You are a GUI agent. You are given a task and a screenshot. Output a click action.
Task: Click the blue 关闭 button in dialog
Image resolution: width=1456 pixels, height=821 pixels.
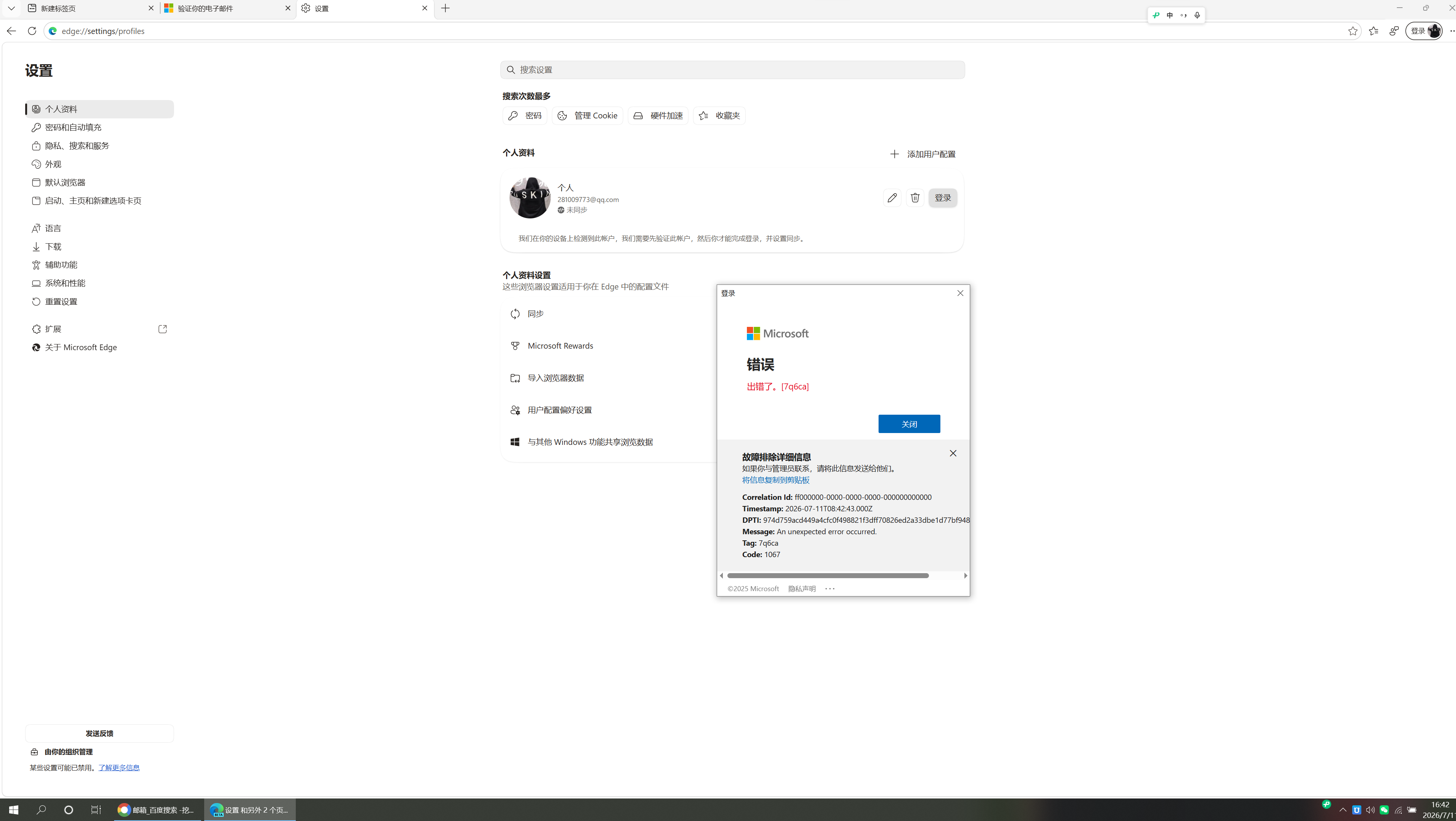(909, 424)
